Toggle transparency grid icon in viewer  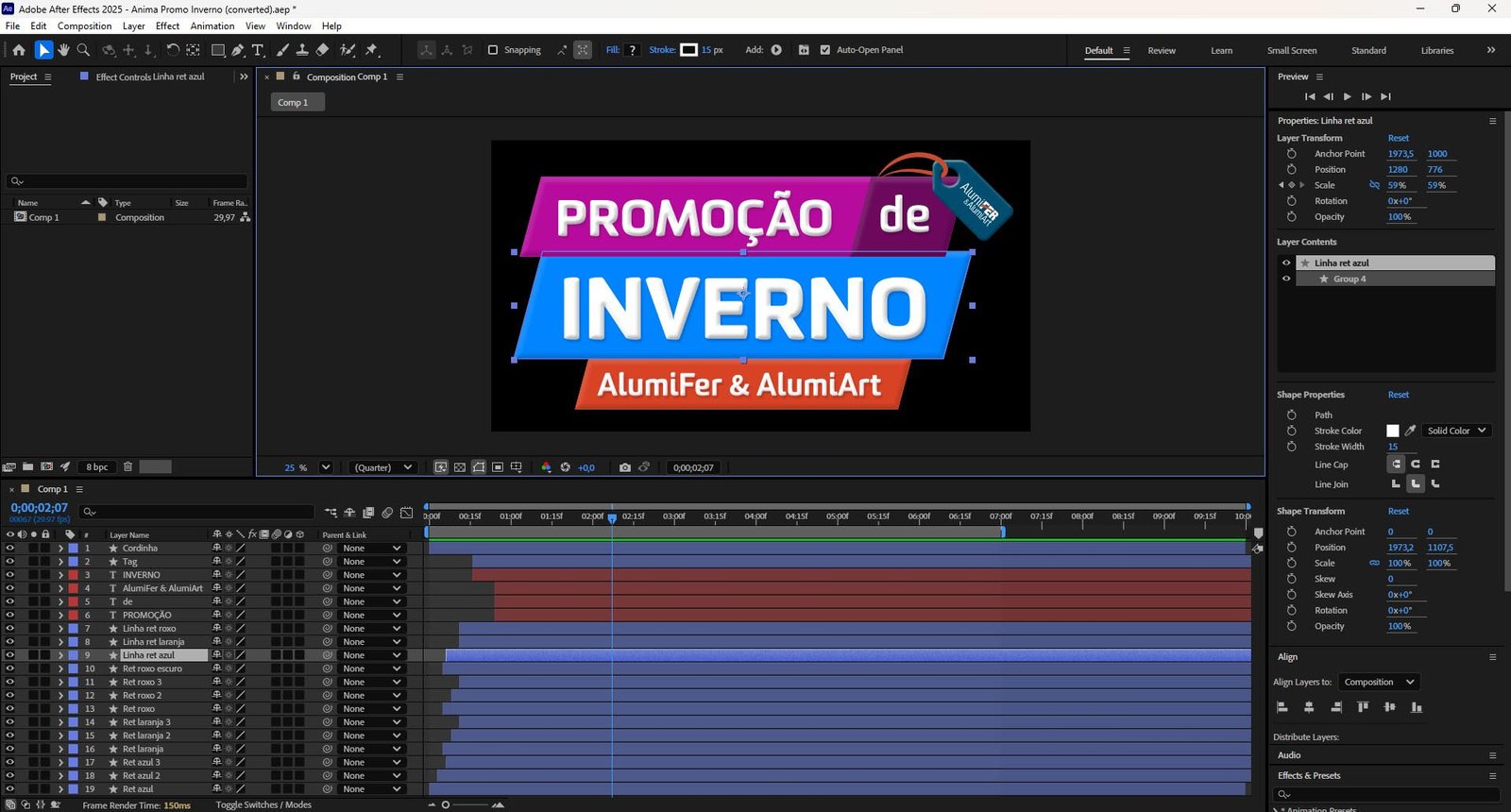(x=459, y=467)
